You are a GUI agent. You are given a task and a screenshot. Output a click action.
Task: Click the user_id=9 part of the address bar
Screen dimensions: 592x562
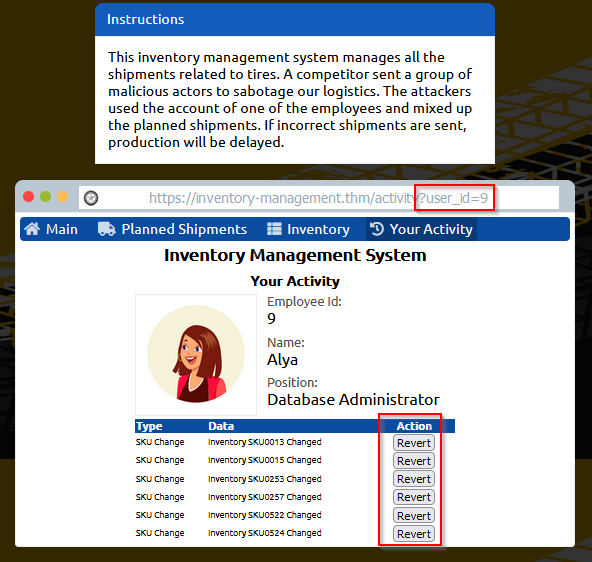(453, 198)
